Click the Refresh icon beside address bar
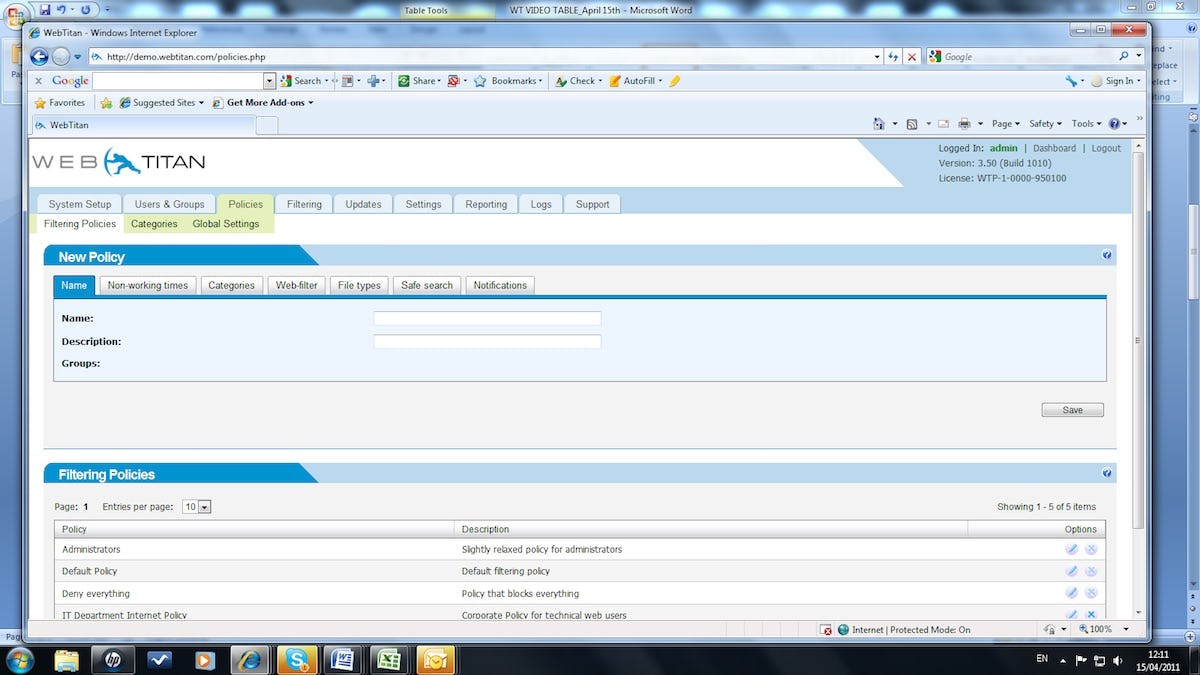The image size is (1200, 675). click(x=893, y=57)
